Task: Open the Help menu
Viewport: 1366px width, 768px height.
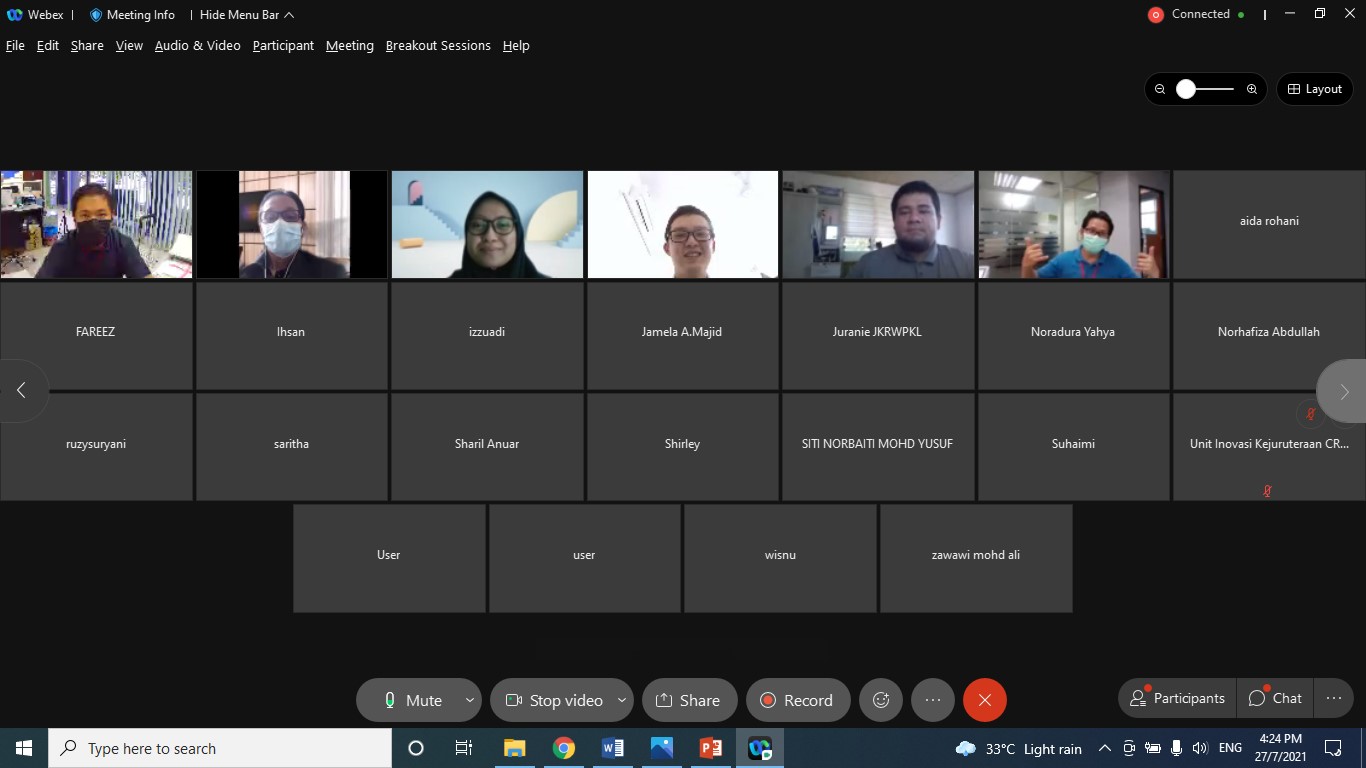Action: [x=516, y=46]
